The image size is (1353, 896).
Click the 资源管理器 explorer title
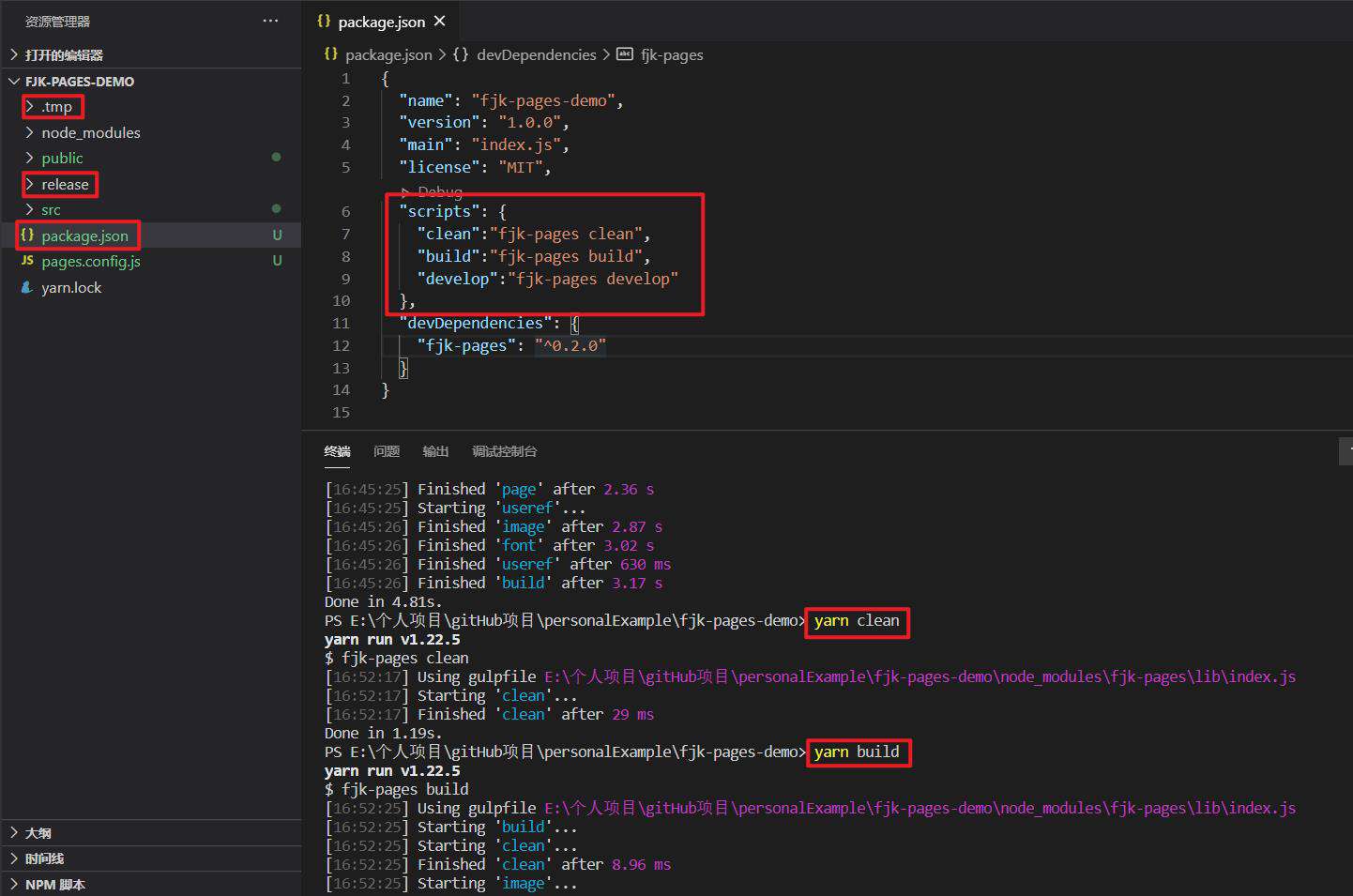pos(57,21)
